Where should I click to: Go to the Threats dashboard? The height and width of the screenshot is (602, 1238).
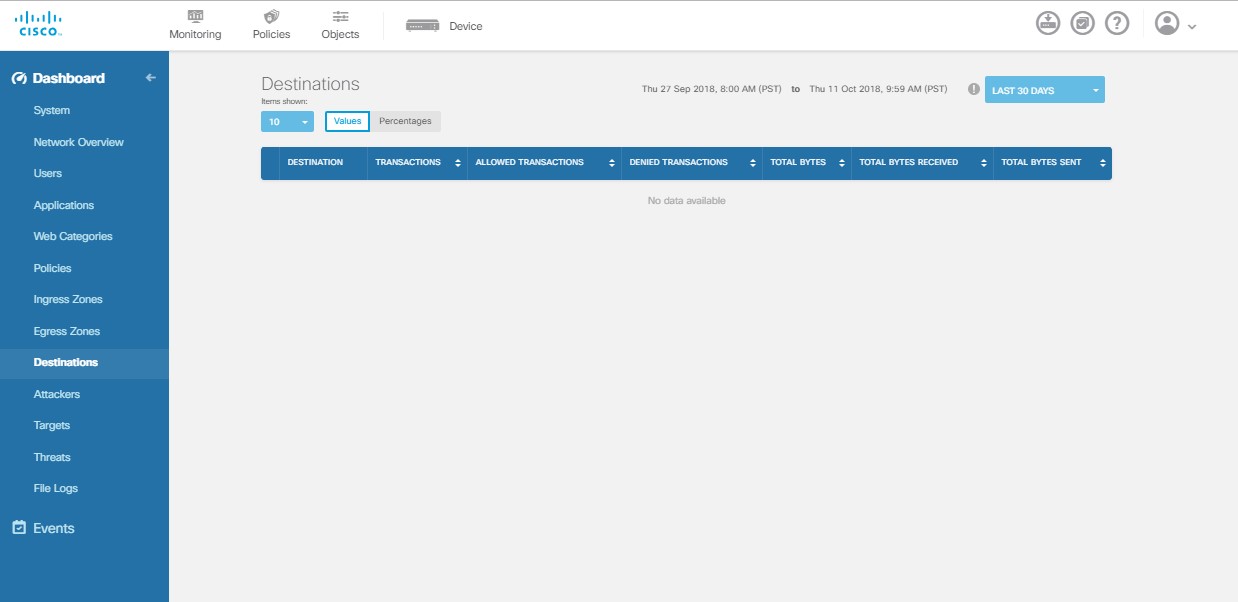click(52, 457)
